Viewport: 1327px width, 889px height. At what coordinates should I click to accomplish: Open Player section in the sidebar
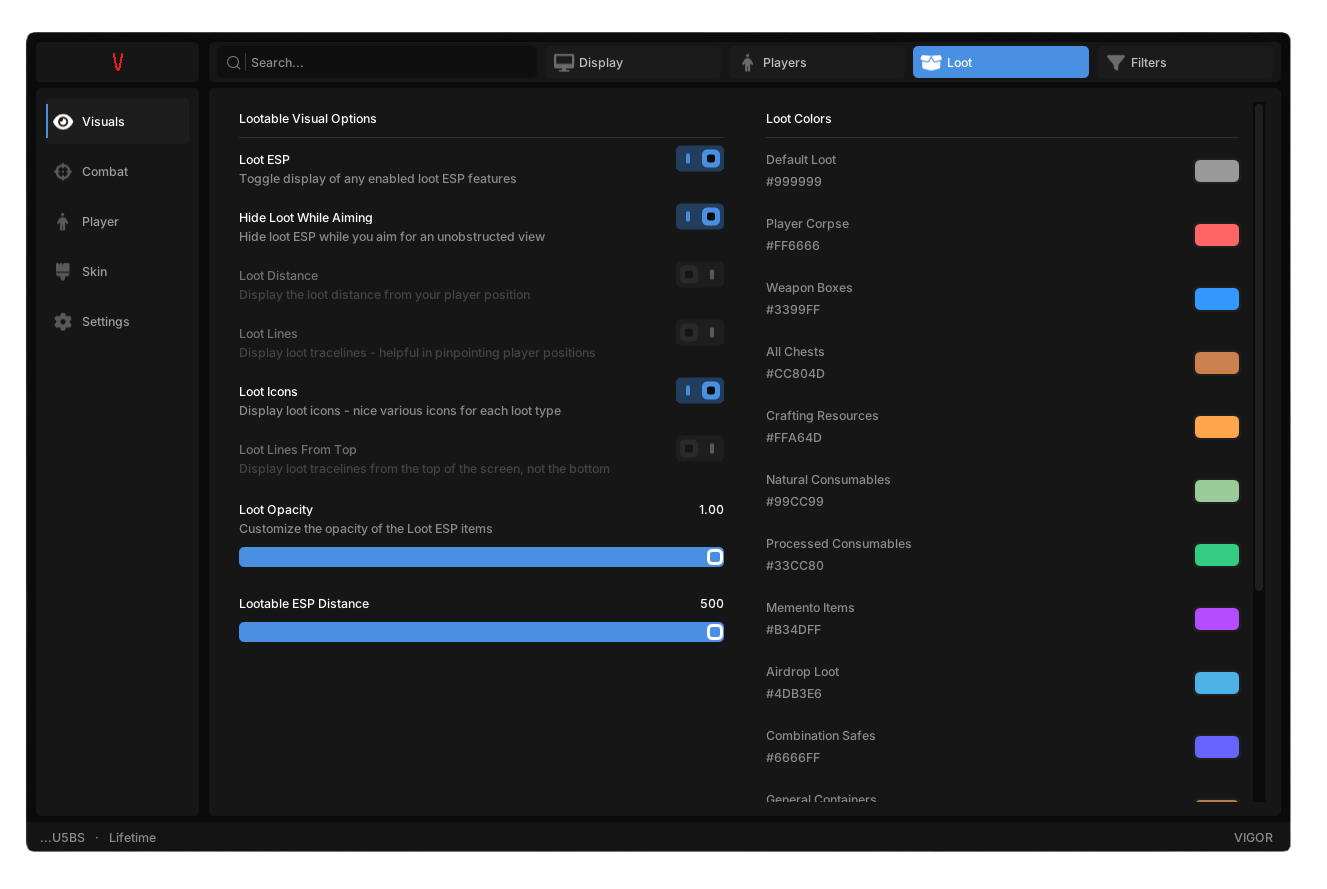117,221
